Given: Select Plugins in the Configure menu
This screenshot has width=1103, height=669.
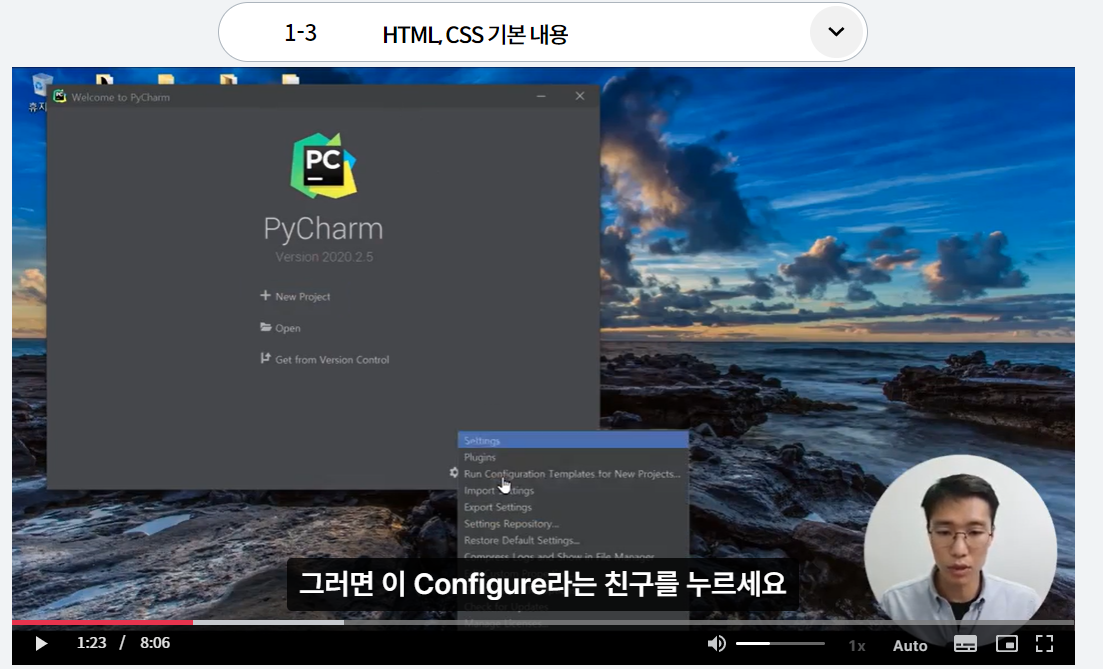Looking at the screenshot, I should click(x=573, y=457).
